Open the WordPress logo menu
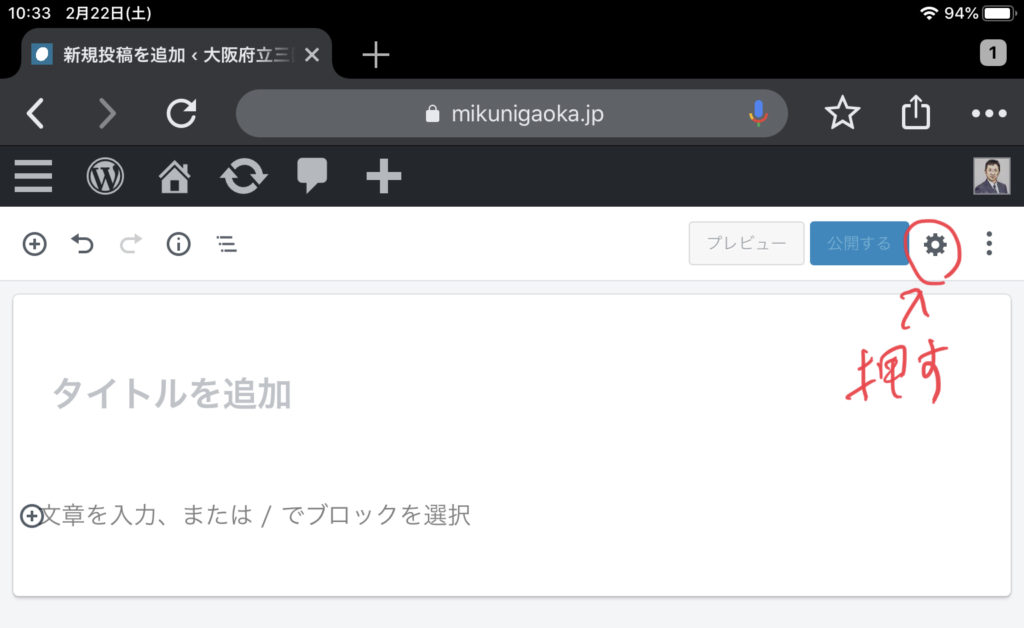This screenshot has height=628, width=1024. coord(105,176)
